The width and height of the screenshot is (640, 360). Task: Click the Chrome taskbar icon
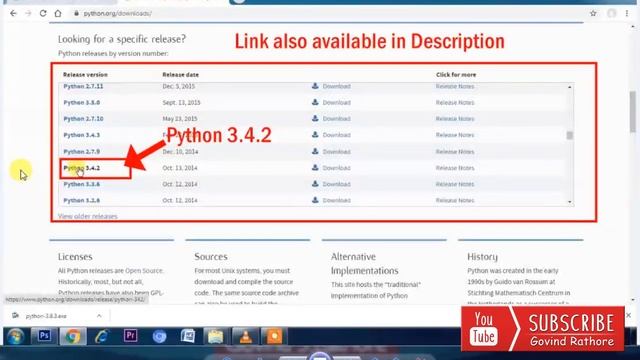click(73, 336)
